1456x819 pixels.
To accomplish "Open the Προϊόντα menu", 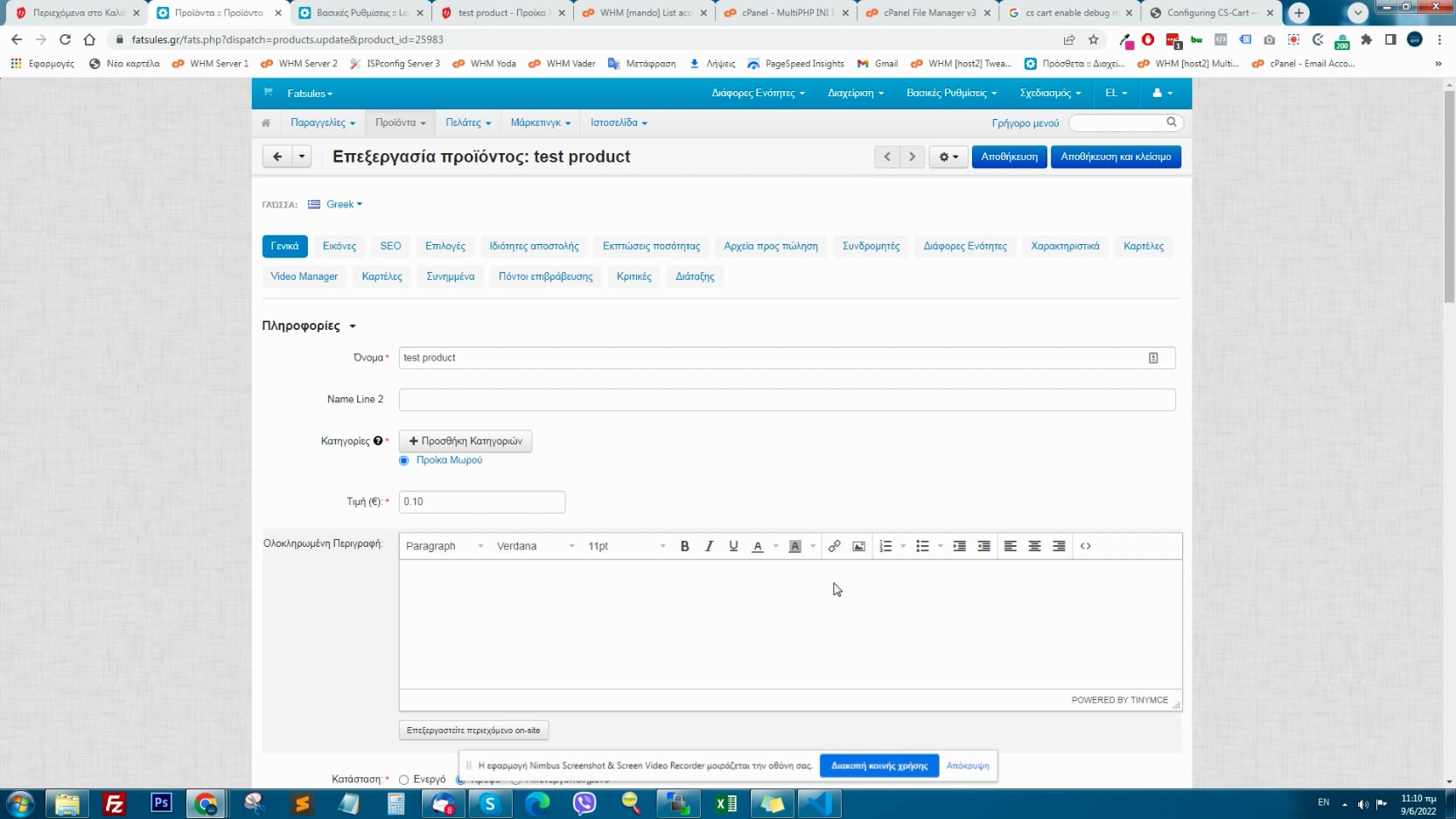I will (400, 122).
